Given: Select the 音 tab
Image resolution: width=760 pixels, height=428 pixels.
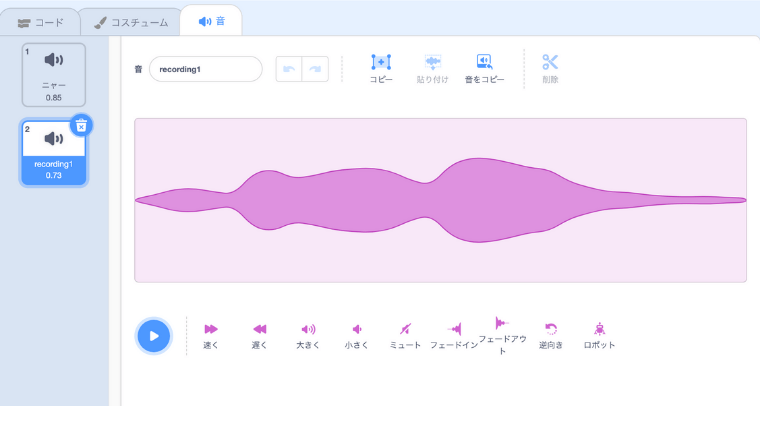Looking at the screenshot, I should coord(211,21).
